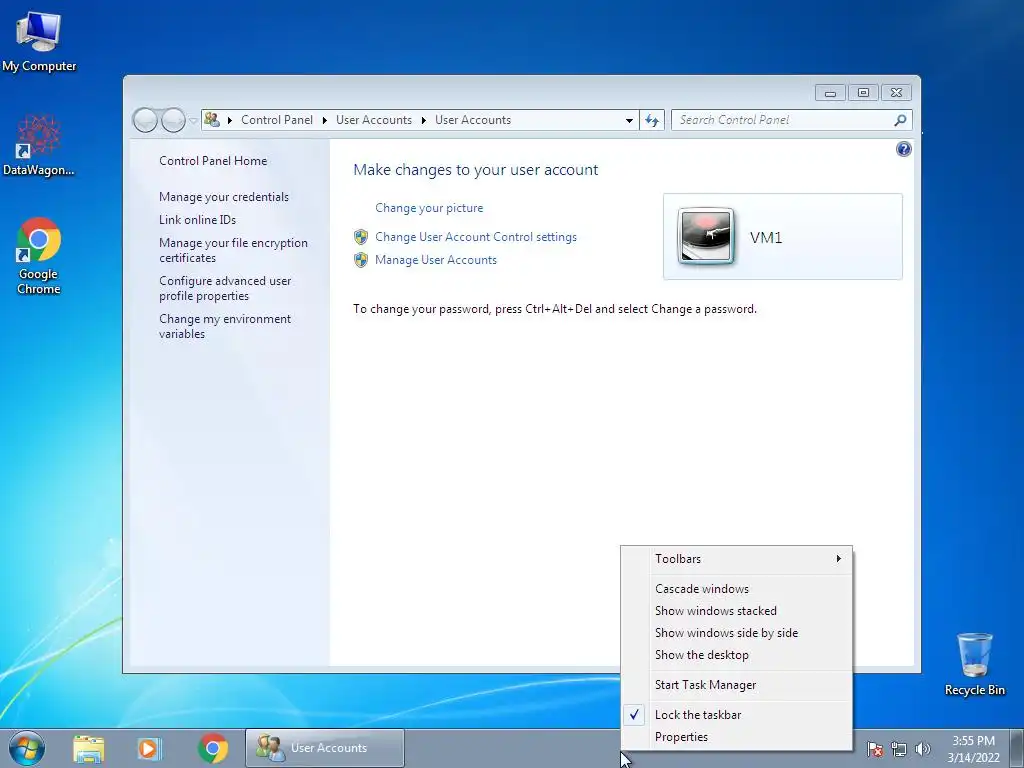This screenshot has width=1024, height=768.
Task: Expand the arrow before Control Panel breadcrumb
Action: [x=230, y=120]
